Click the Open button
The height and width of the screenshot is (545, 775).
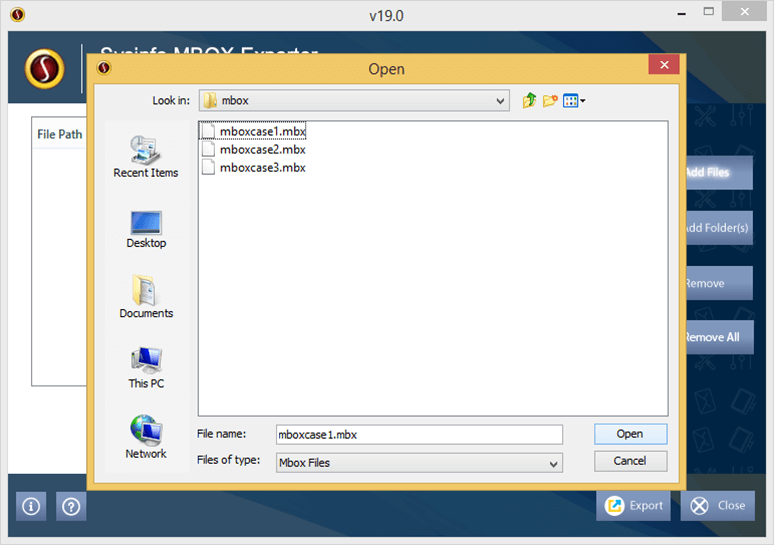coord(630,434)
